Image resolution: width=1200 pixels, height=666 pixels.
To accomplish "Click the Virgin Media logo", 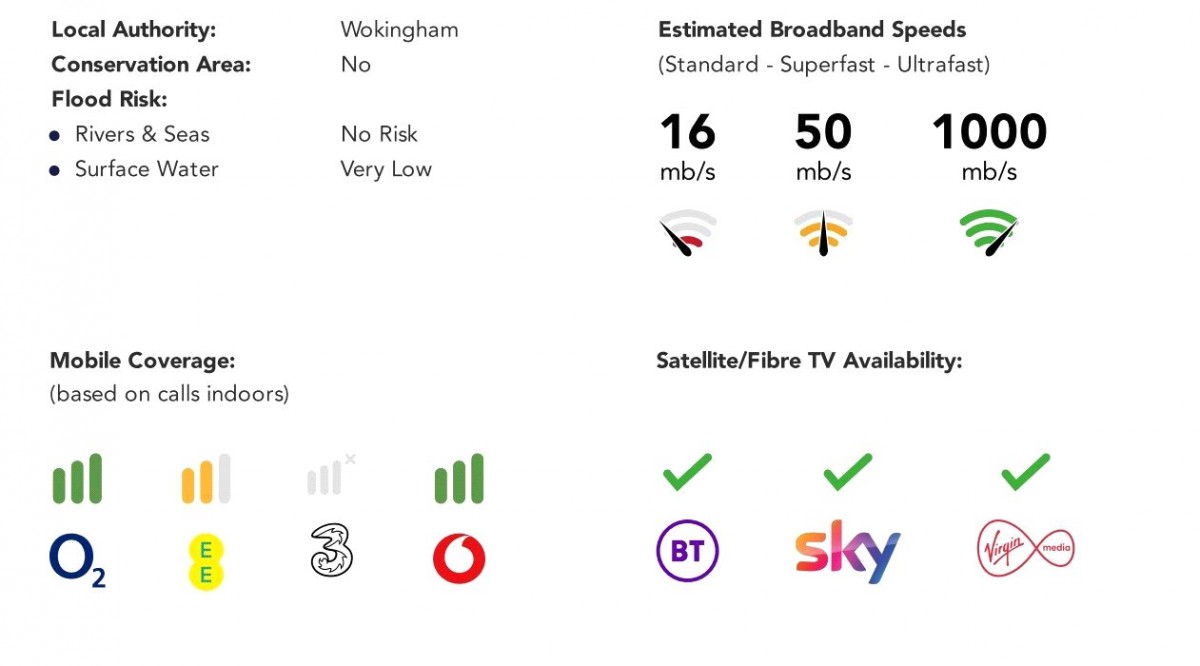I will point(1025,549).
